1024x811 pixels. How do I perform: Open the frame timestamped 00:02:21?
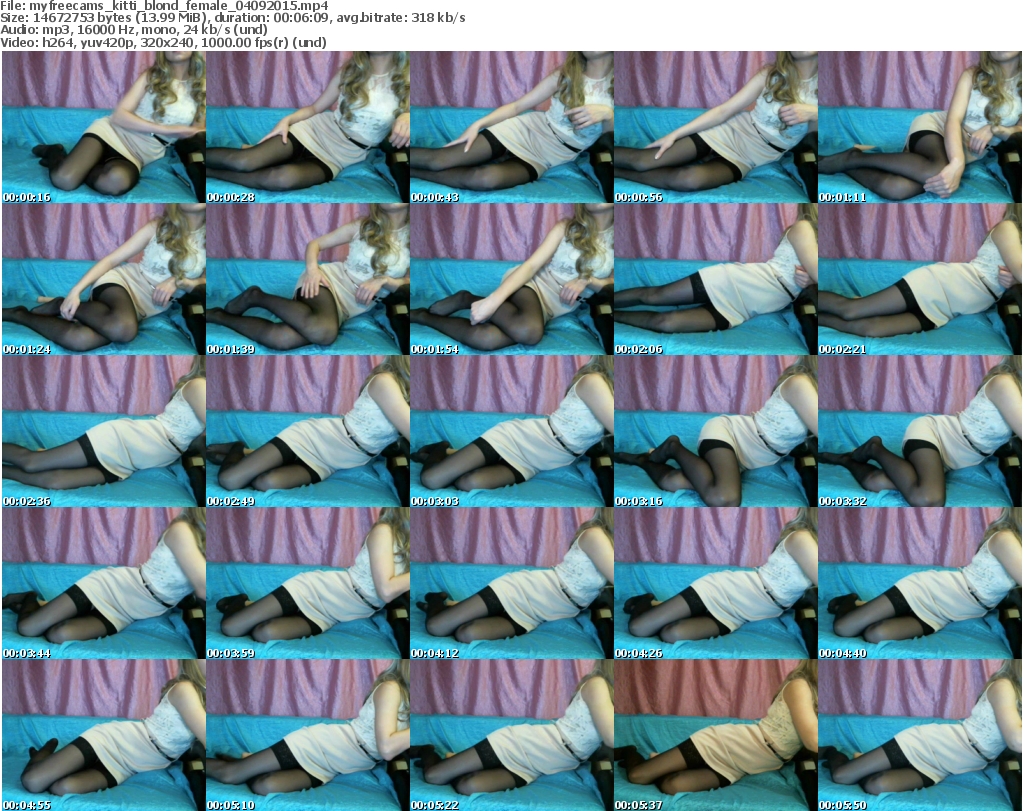[920, 279]
